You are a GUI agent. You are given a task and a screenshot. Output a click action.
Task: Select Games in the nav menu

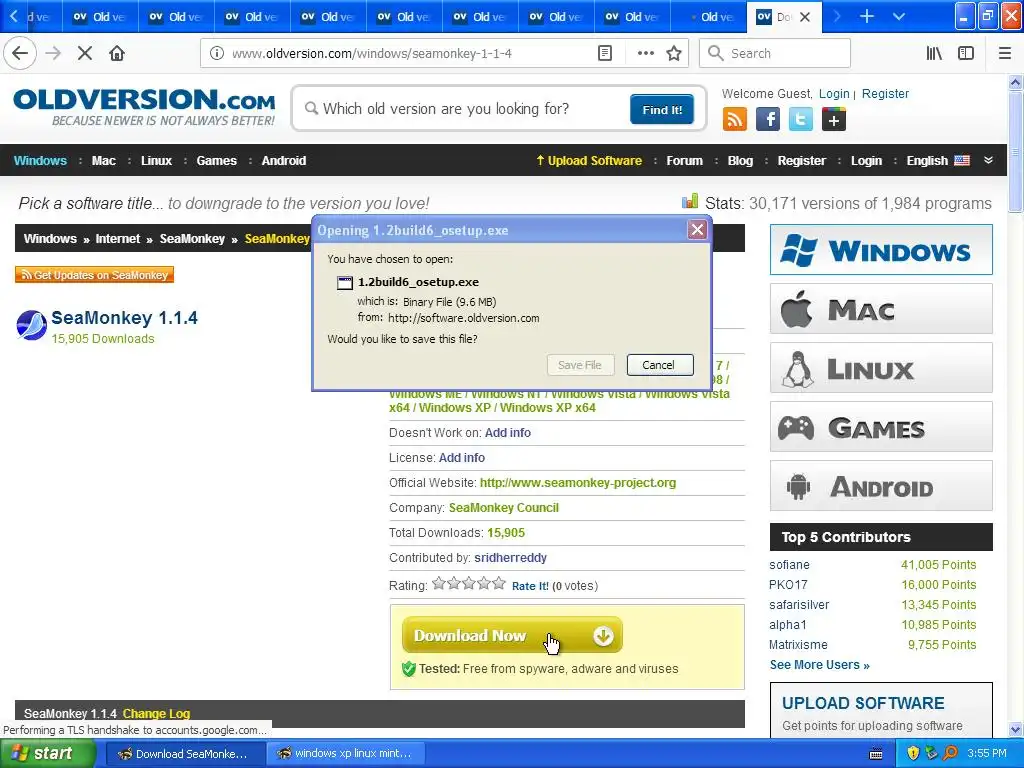point(216,161)
